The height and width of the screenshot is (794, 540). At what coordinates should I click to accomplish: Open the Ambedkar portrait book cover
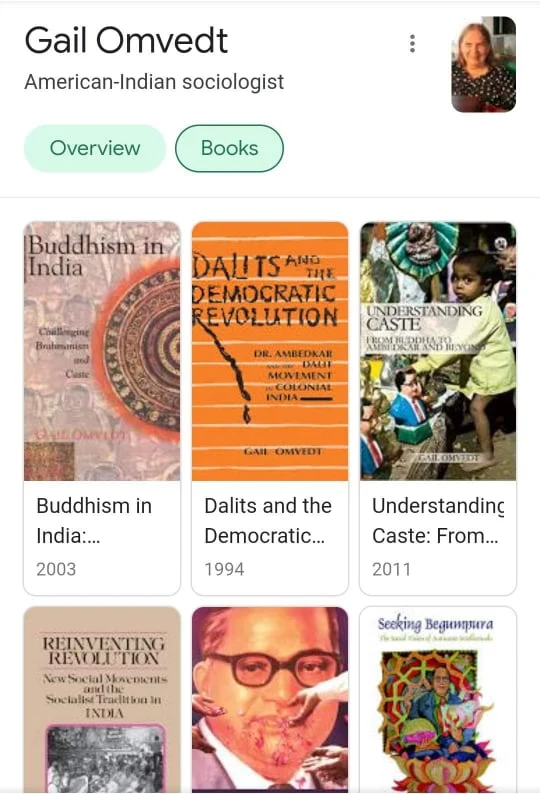click(269, 699)
